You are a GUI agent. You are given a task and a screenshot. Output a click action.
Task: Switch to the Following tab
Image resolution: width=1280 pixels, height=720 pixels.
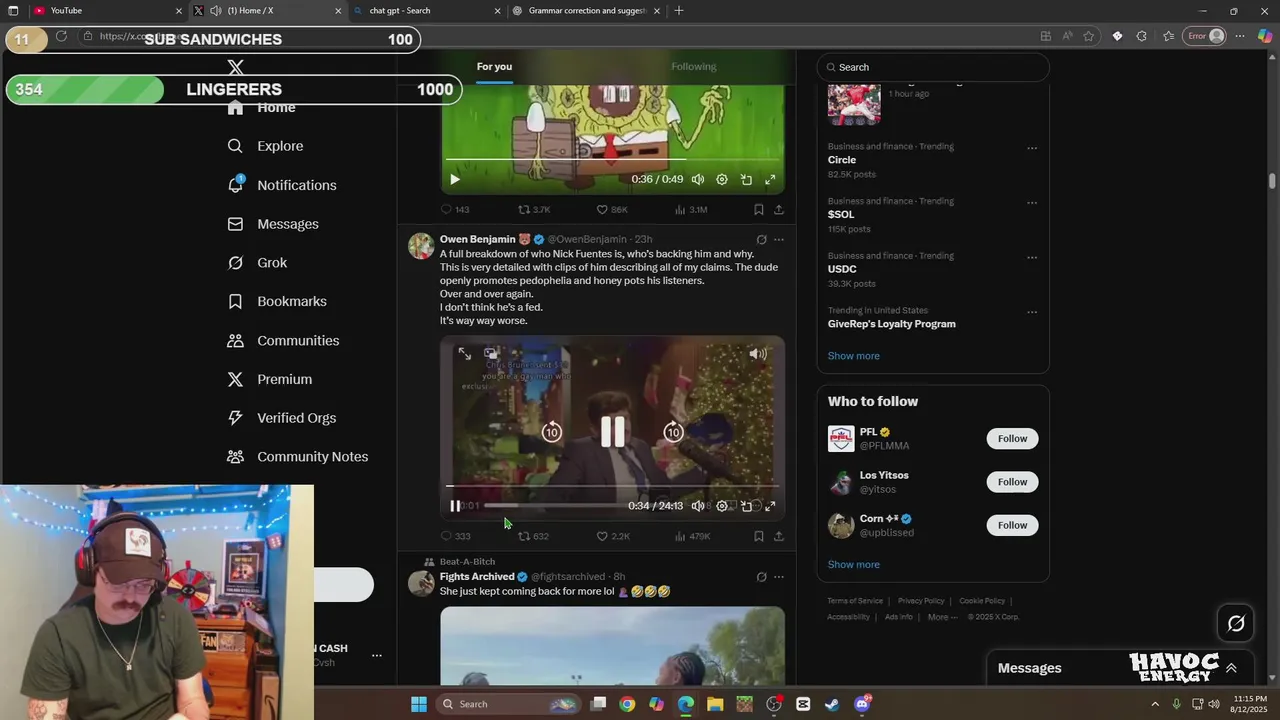[x=694, y=67]
